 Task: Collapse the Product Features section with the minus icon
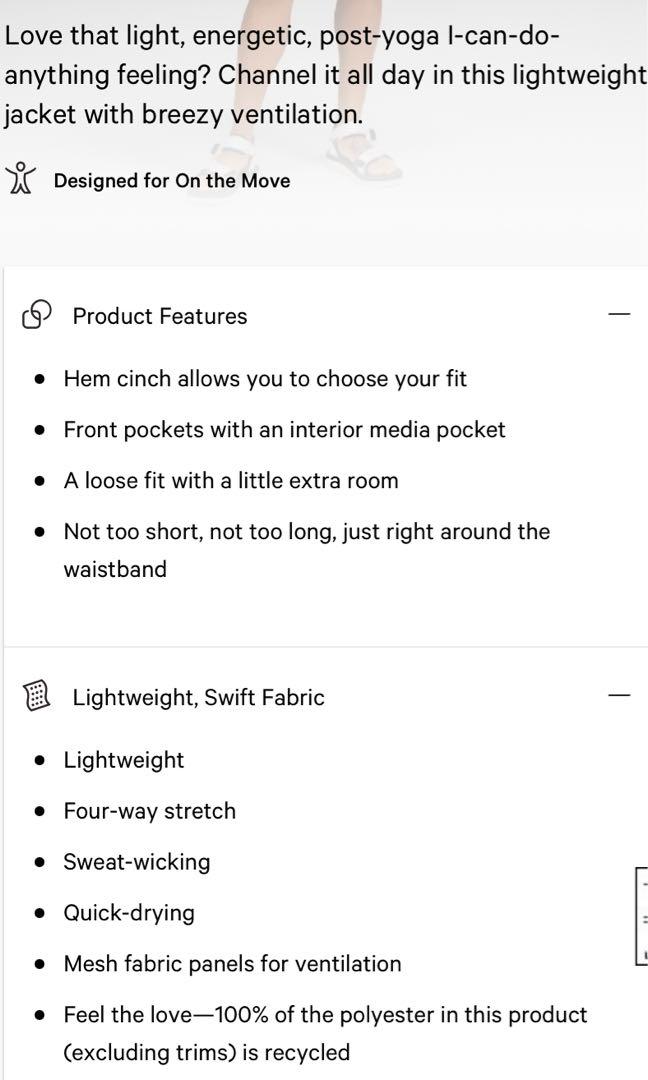[x=619, y=314]
